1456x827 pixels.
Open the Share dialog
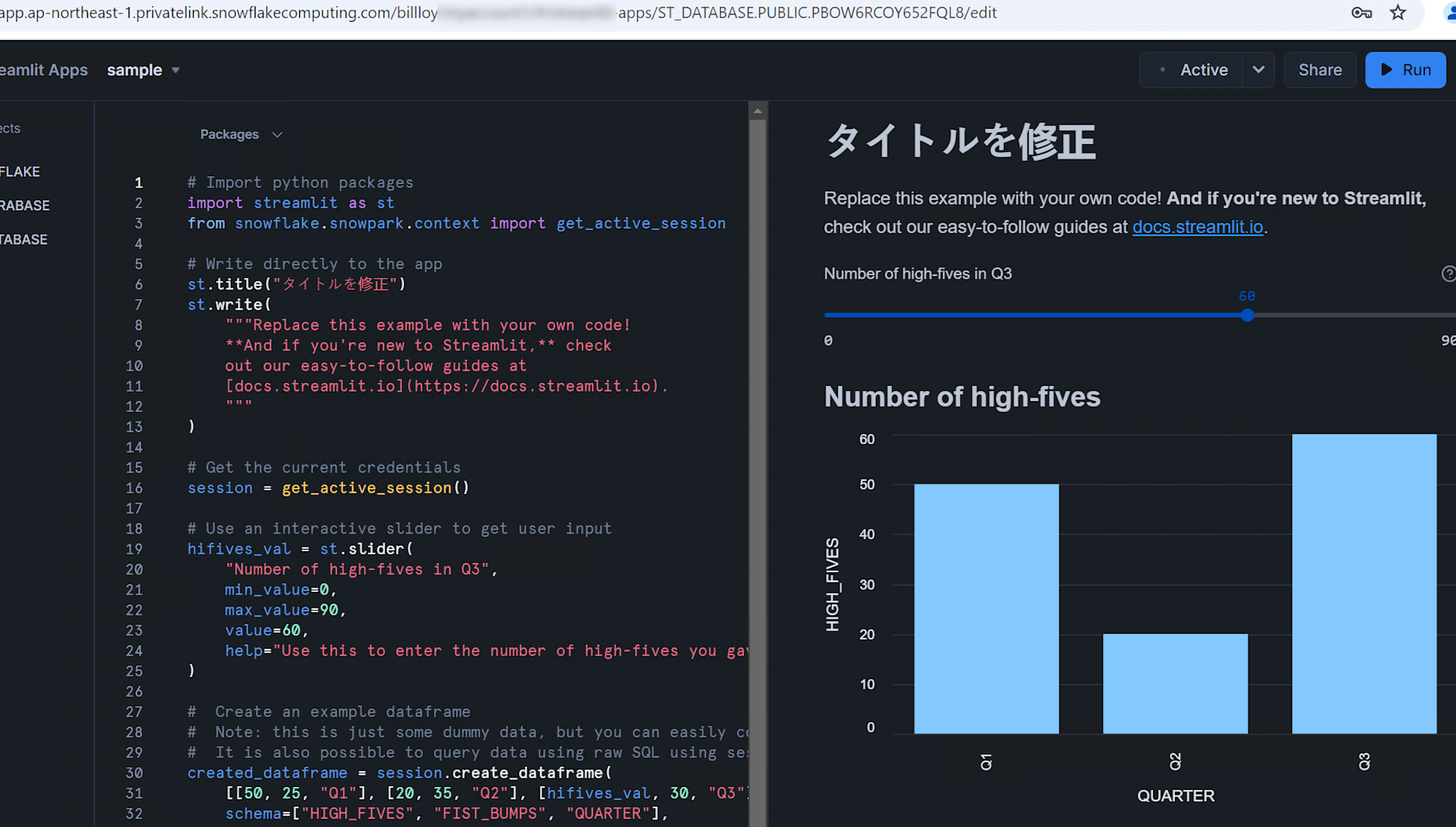pos(1320,70)
